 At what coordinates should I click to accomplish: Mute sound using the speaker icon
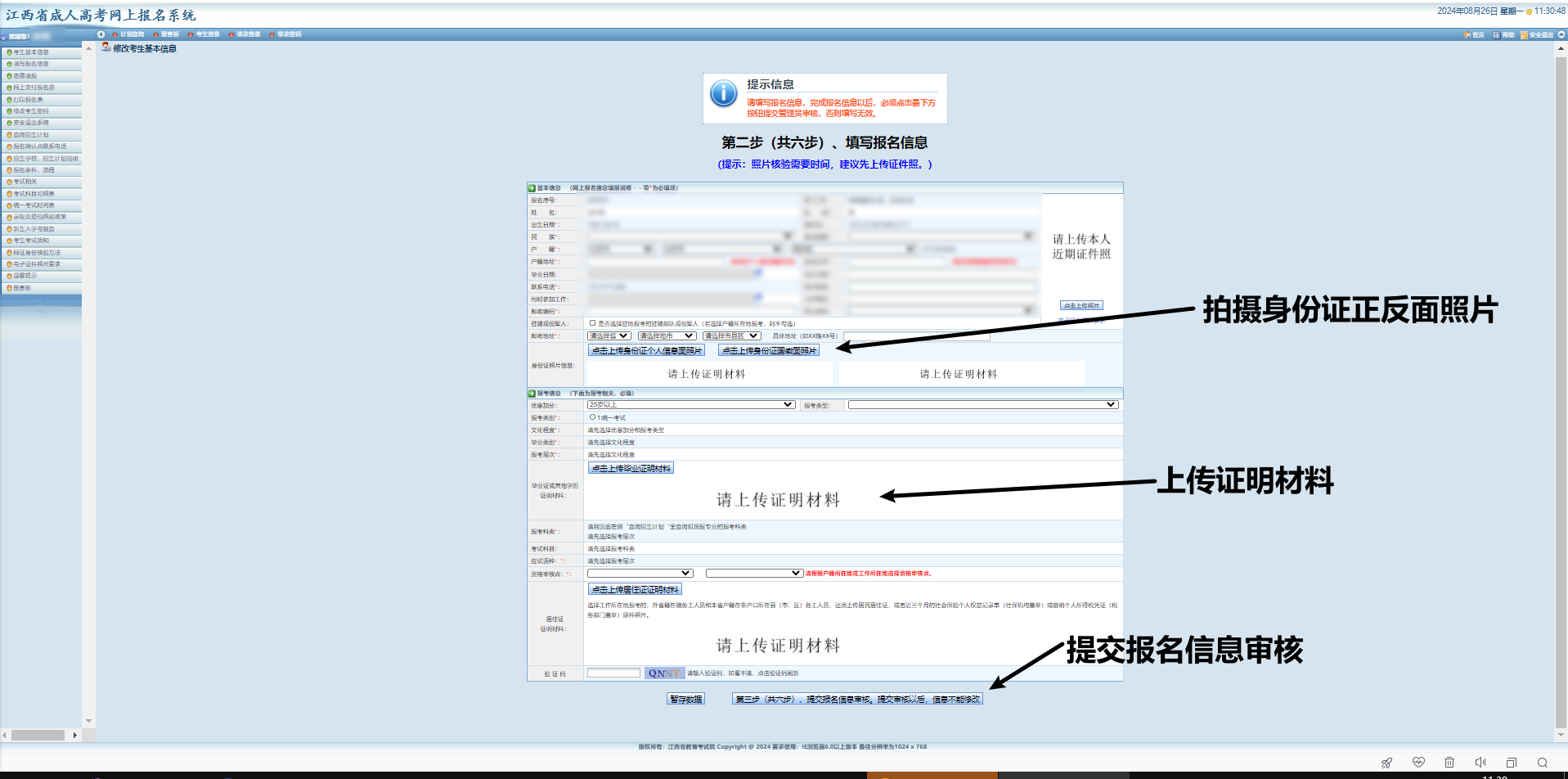(x=1480, y=763)
